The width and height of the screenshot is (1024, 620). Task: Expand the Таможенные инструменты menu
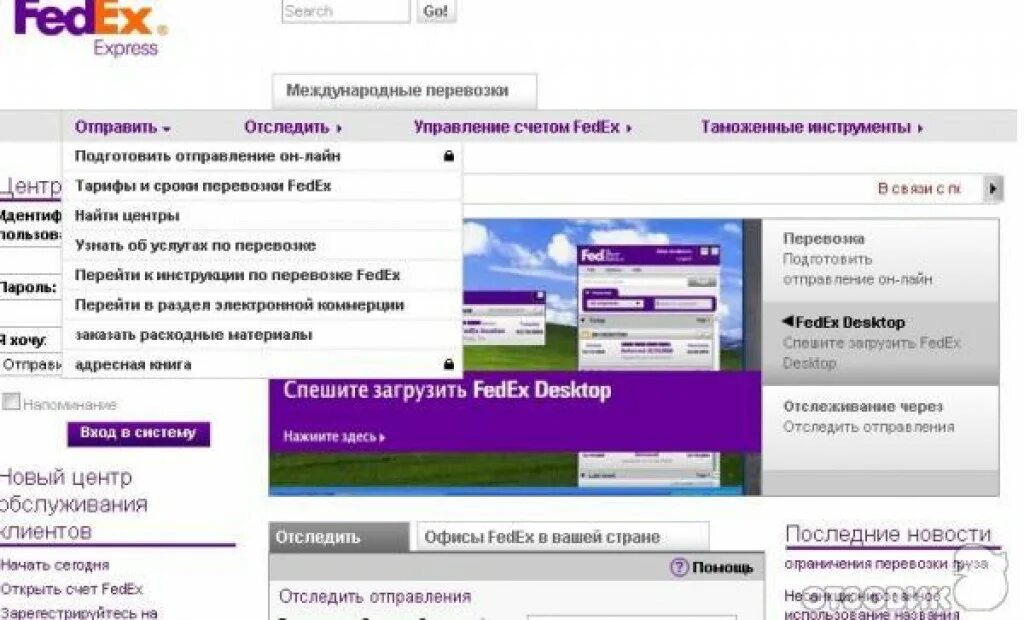click(x=812, y=127)
